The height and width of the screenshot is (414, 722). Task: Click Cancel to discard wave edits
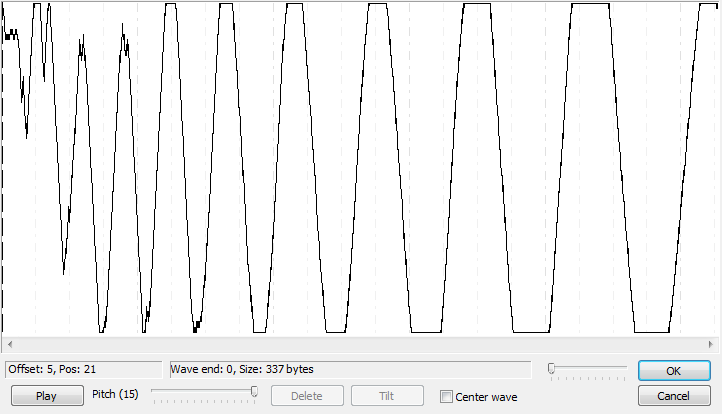(x=673, y=396)
